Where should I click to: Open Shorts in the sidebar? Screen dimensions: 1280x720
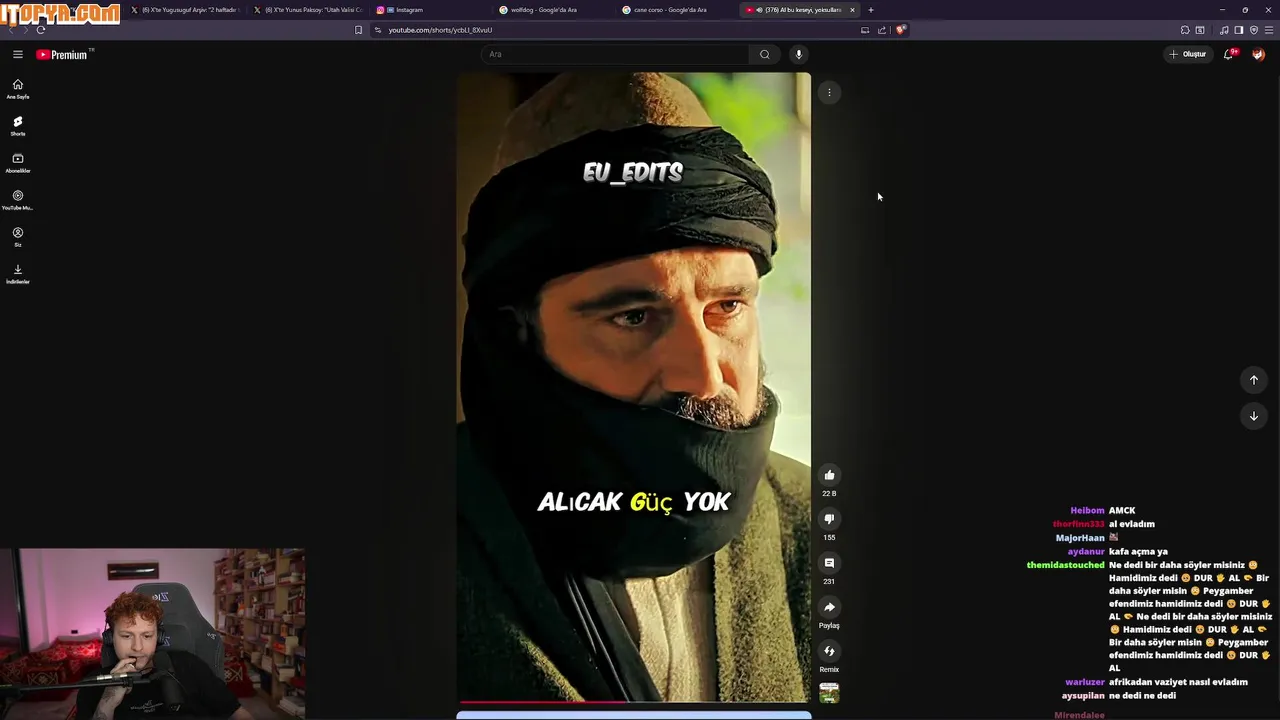click(x=18, y=126)
